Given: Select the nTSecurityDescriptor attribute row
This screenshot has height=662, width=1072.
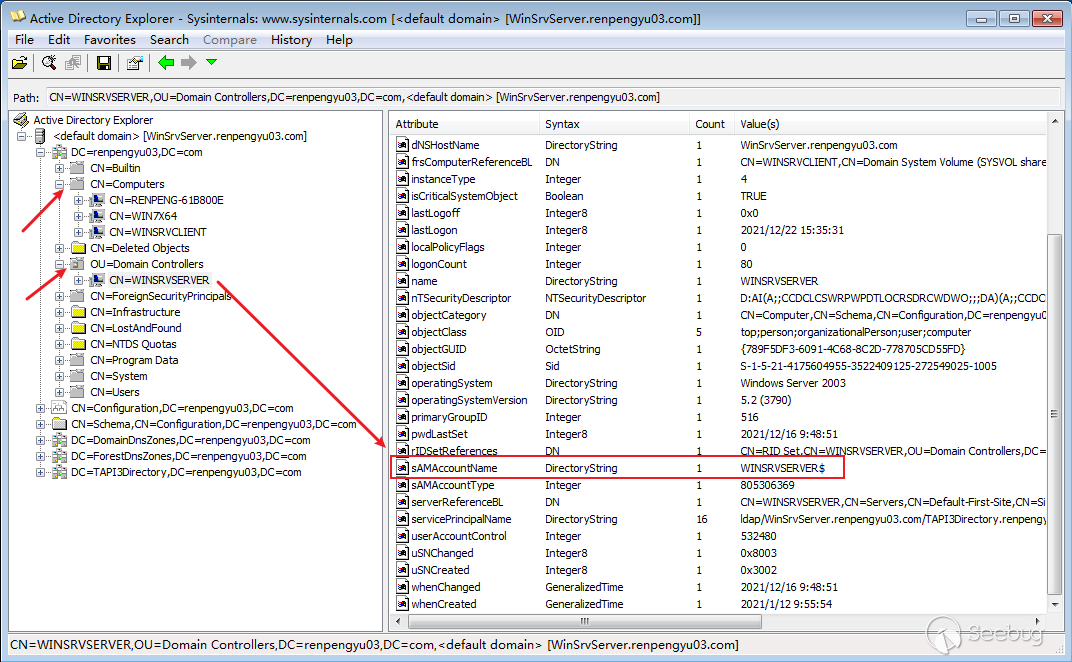Looking at the screenshot, I should coord(718,298).
